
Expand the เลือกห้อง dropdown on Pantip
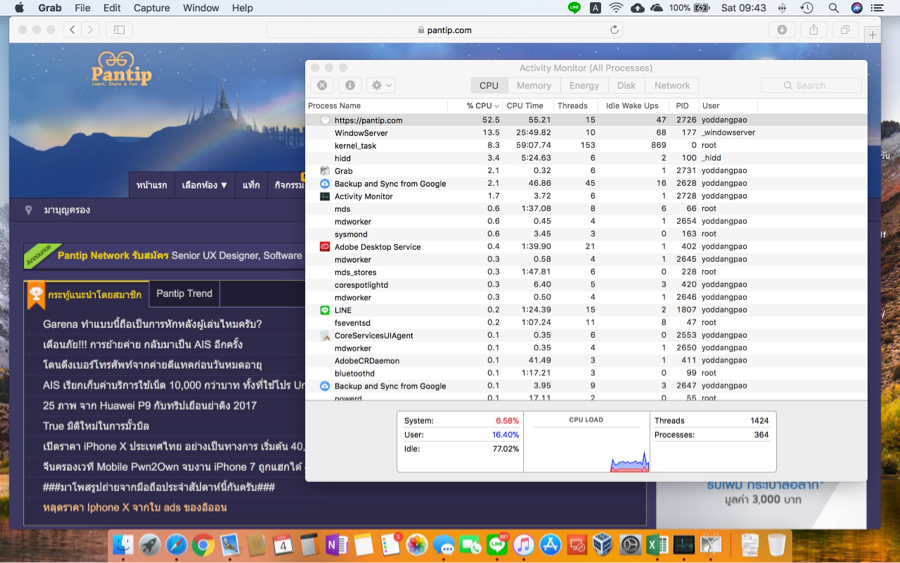point(204,185)
